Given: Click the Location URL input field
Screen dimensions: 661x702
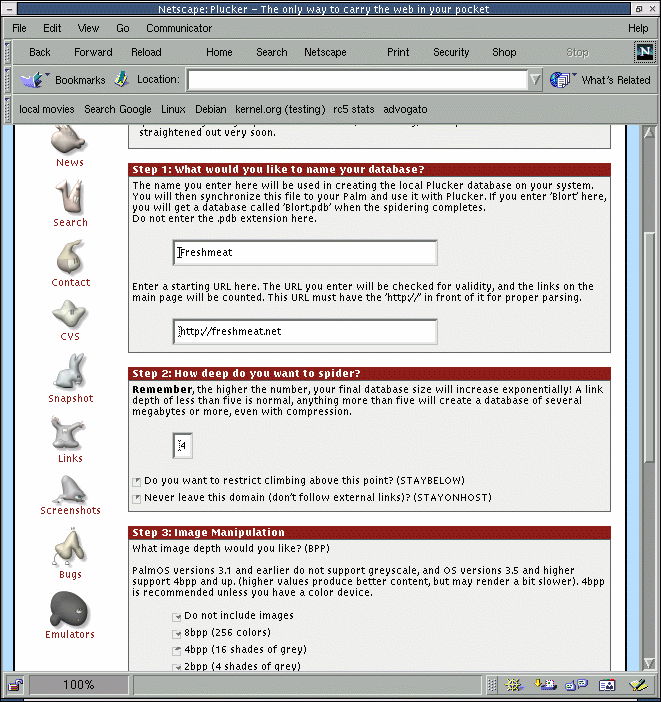Looking at the screenshot, I should coord(357,80).
